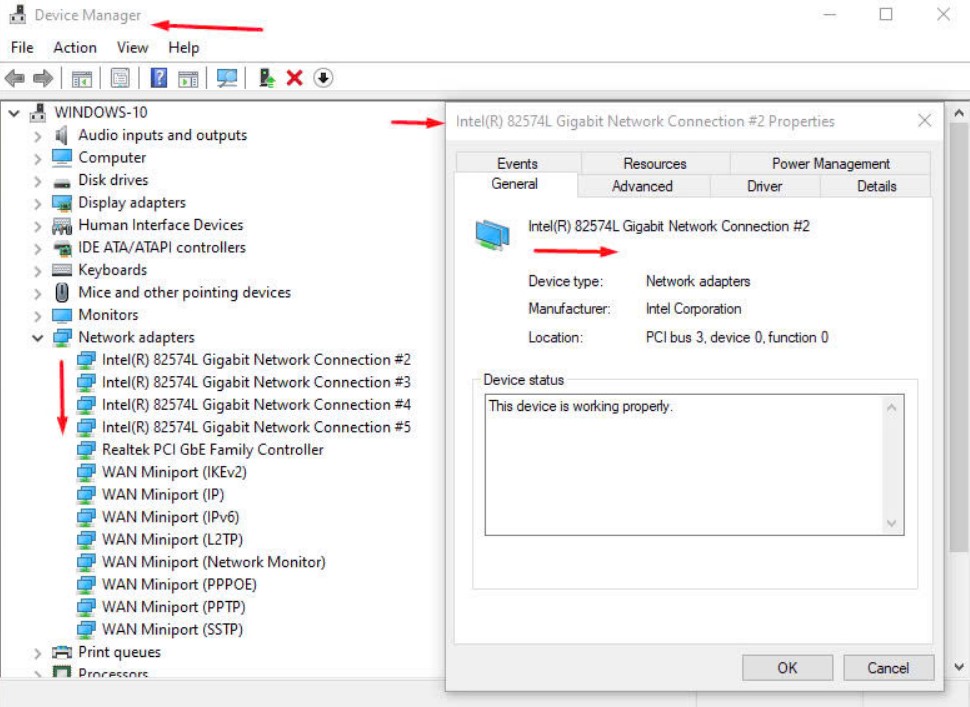Screen dimensions: 970x707
Task: Click the Device Manager scrollbar up arrow
Action: (959, 113)
